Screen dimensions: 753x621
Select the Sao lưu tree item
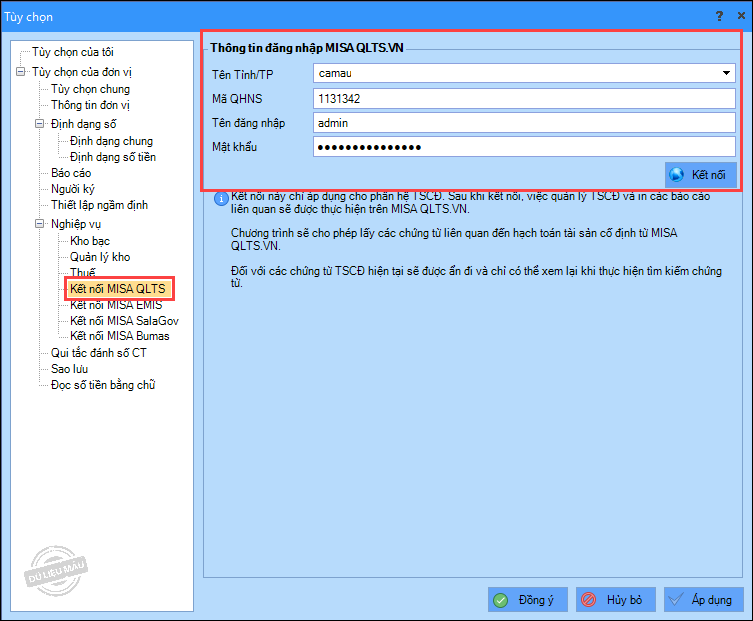pos(70,369)
